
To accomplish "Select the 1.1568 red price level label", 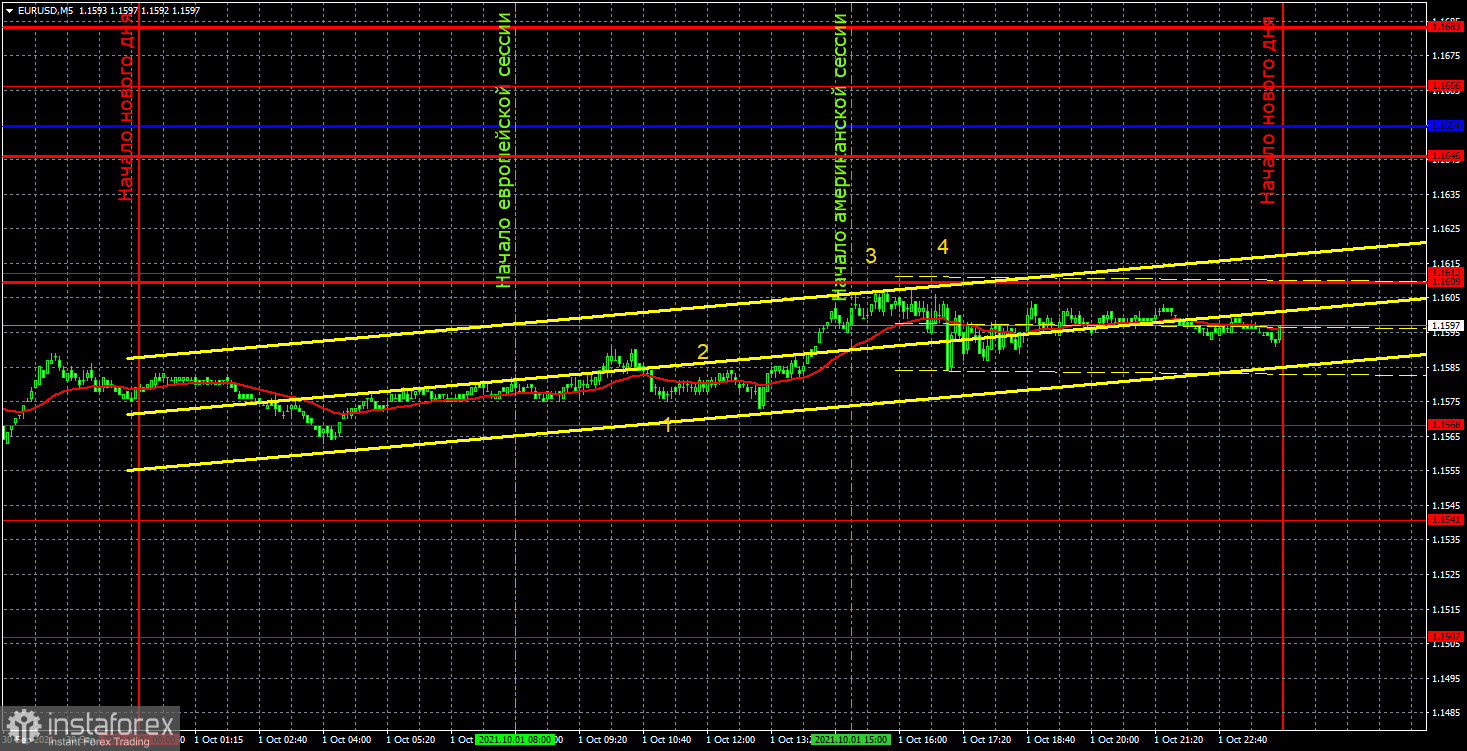I will coord(1446,424).
